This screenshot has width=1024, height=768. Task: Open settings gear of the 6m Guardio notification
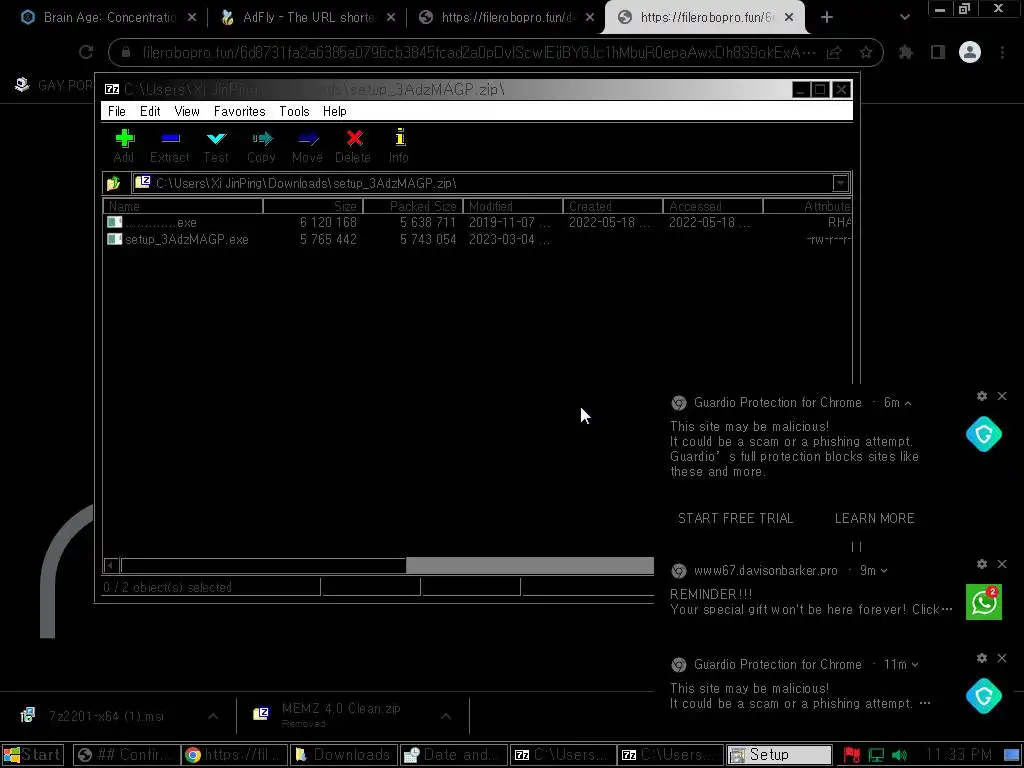pos(982,396)
